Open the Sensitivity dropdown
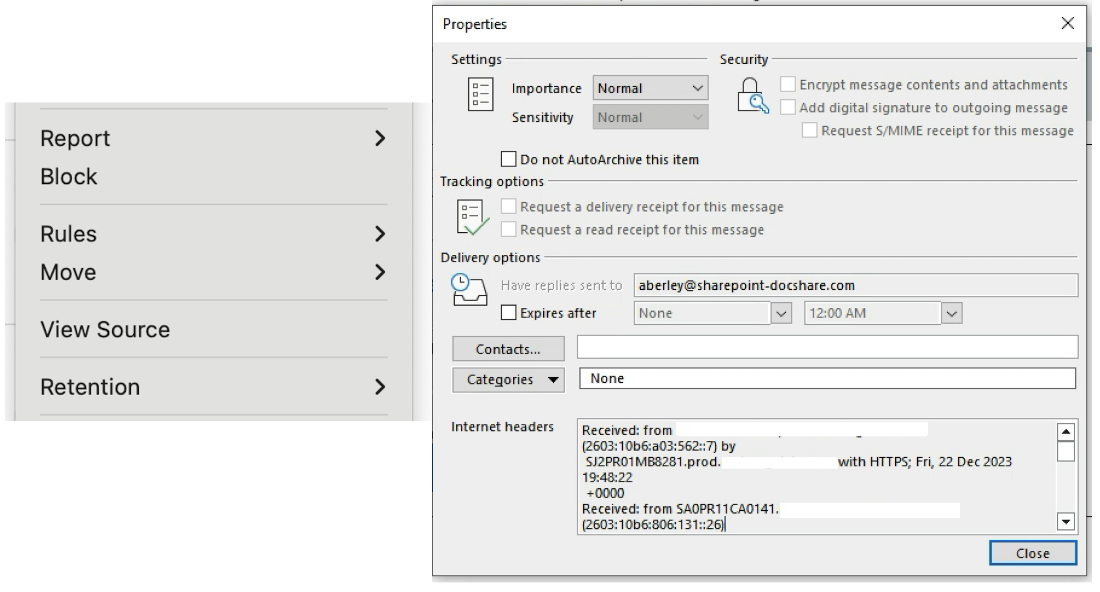 [x=650, y=117]
